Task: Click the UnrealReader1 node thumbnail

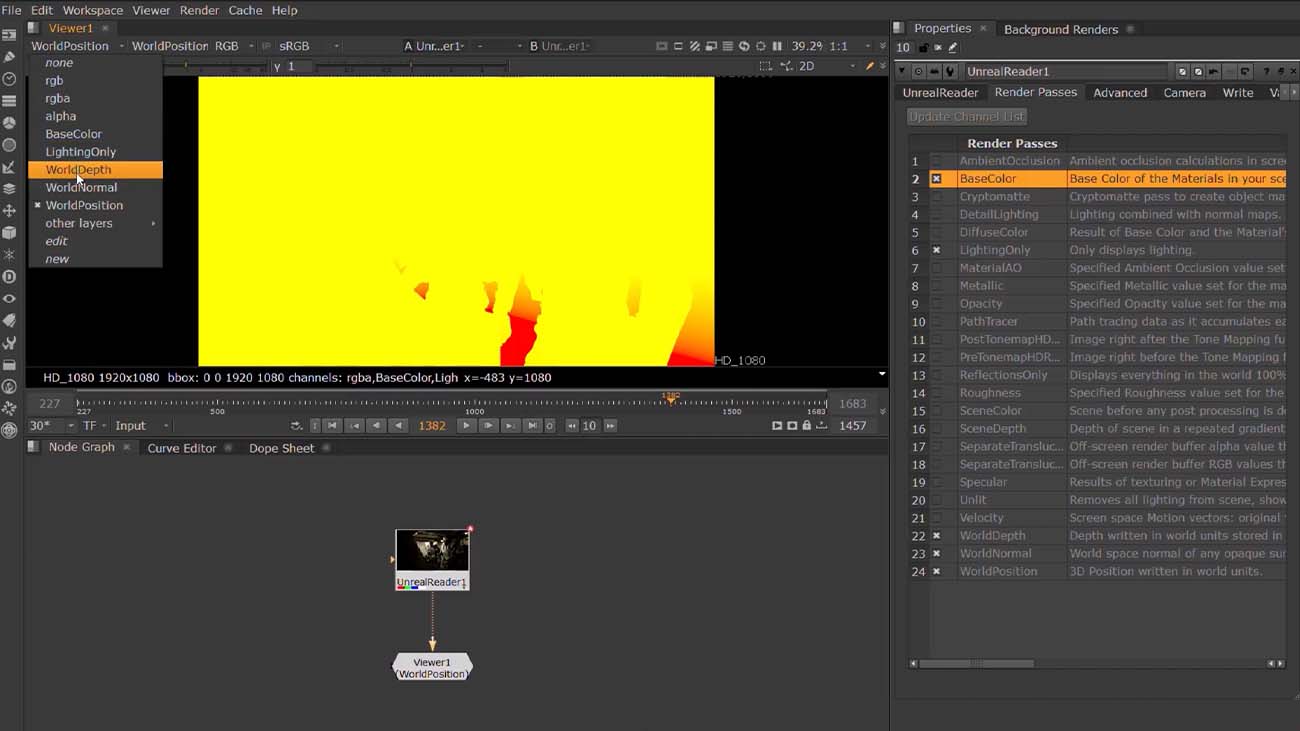Action: pos(432,551)
